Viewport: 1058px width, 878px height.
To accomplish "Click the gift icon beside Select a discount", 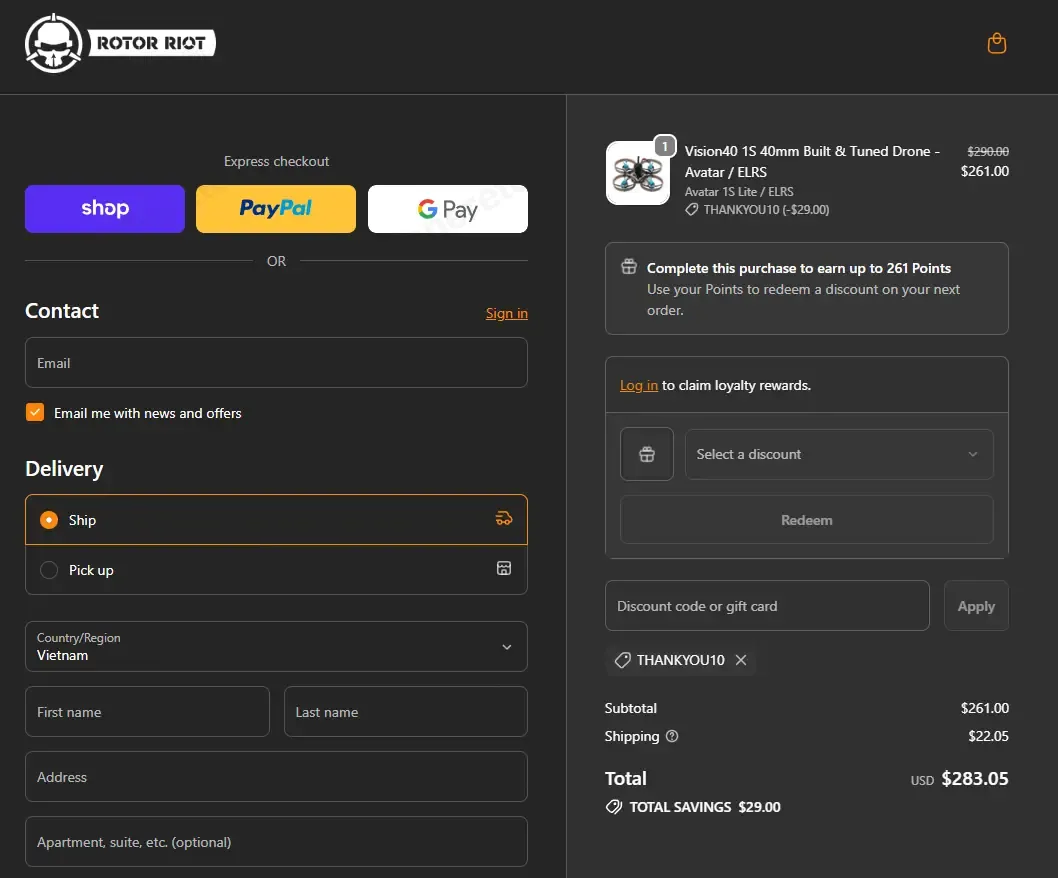I will click(x=646, y=454).
